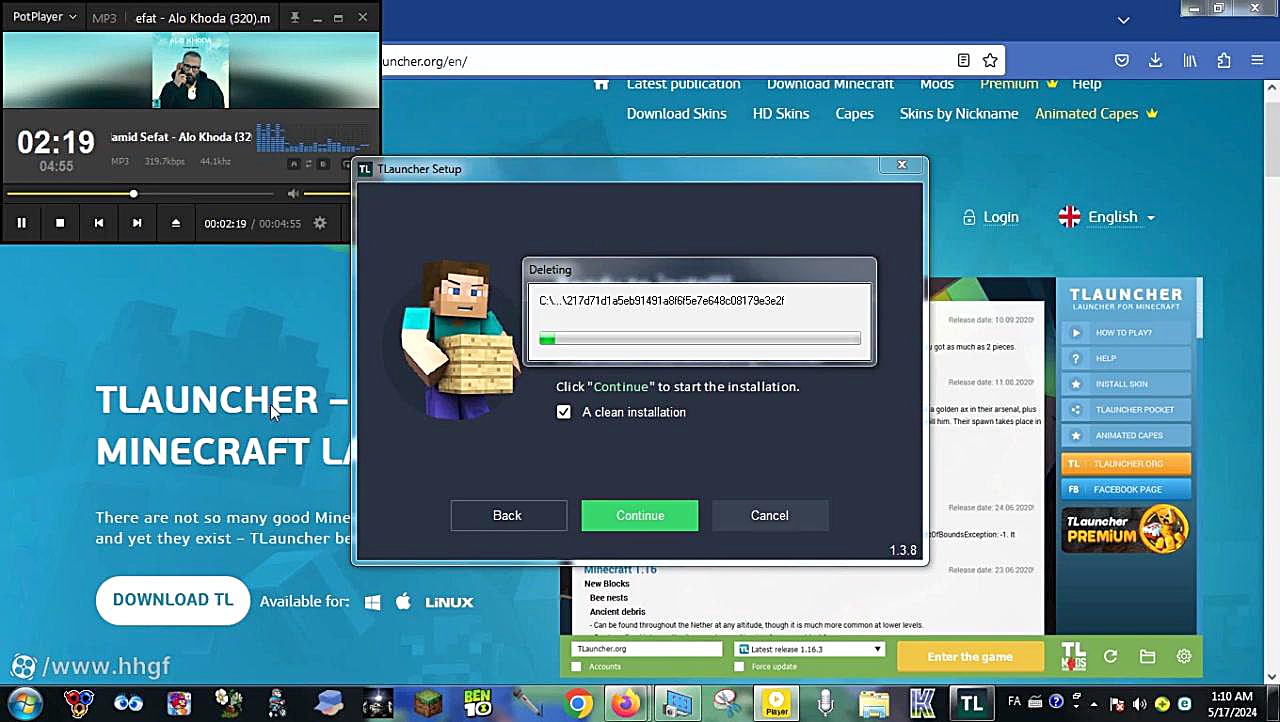Click the PotPlayer volume slider
Viewport: 1280px width, 722px height.
326,193
